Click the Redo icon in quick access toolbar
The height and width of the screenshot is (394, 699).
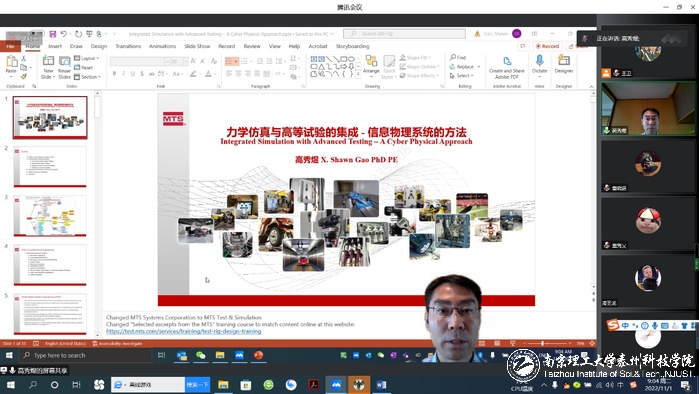click(x=78, y=34)
